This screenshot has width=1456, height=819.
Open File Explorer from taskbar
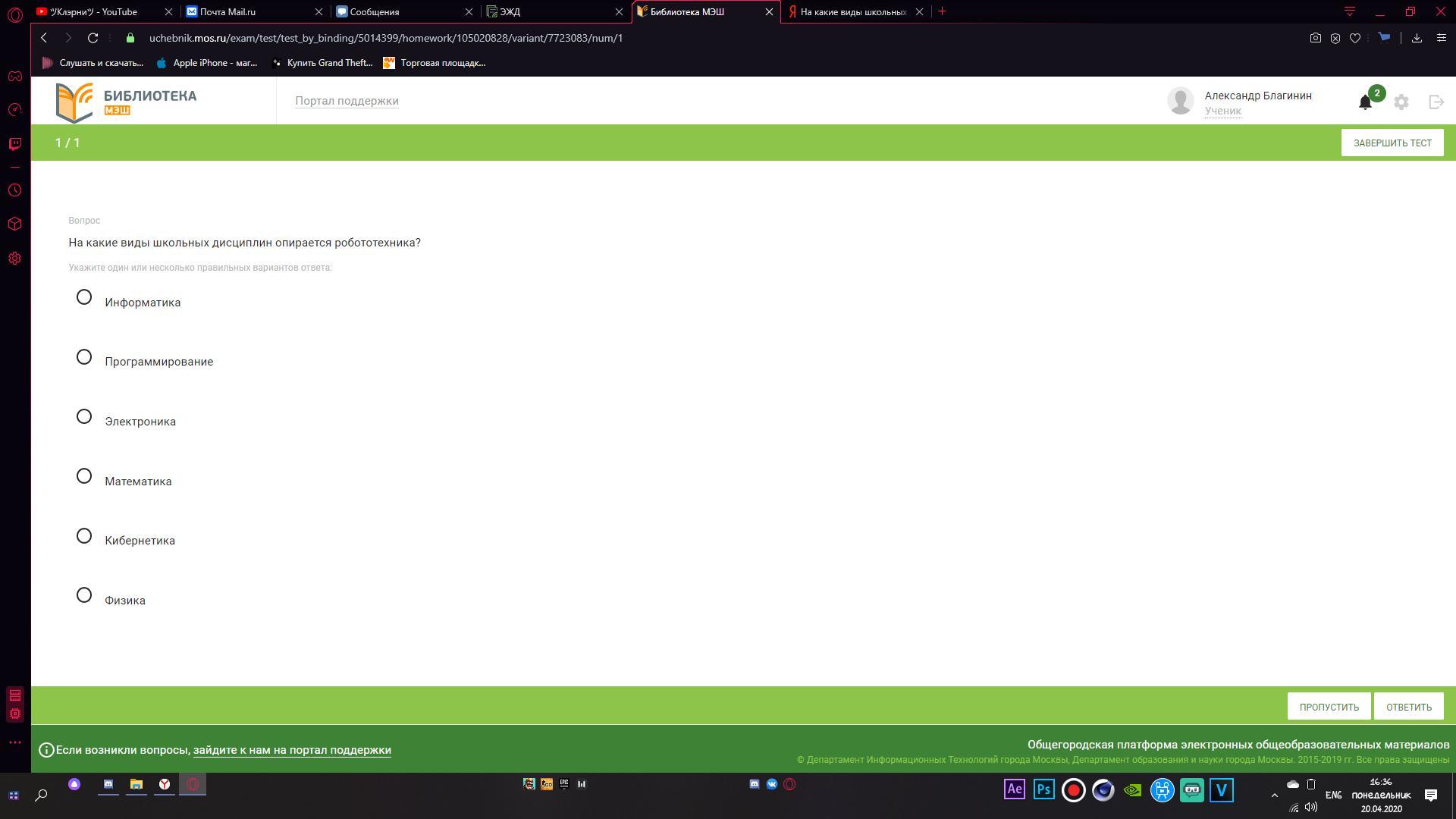(136, 784)
